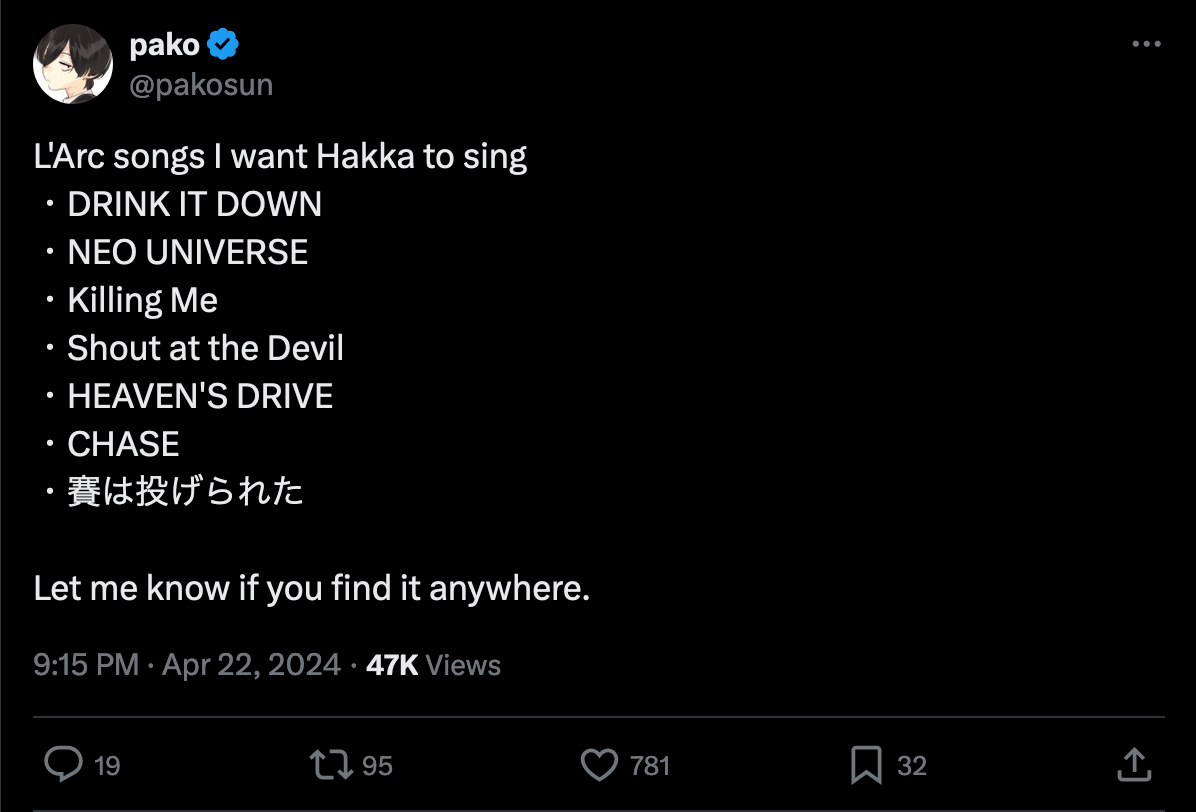Click the reply count 19

click(107, 767)
